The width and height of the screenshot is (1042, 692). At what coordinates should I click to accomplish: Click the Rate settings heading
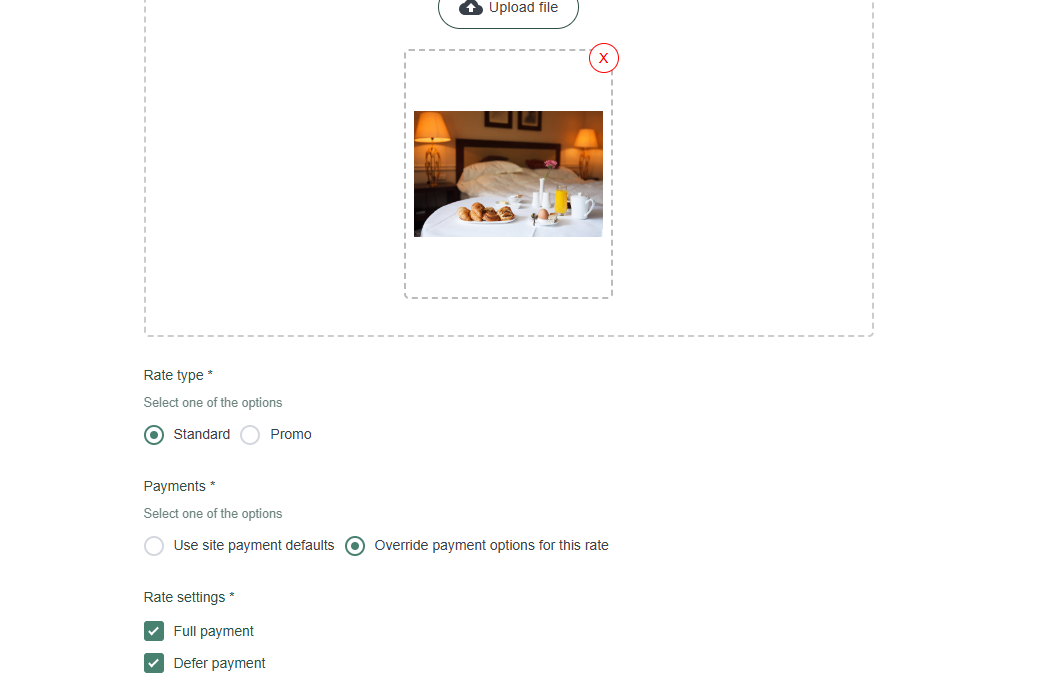[189, 597]
